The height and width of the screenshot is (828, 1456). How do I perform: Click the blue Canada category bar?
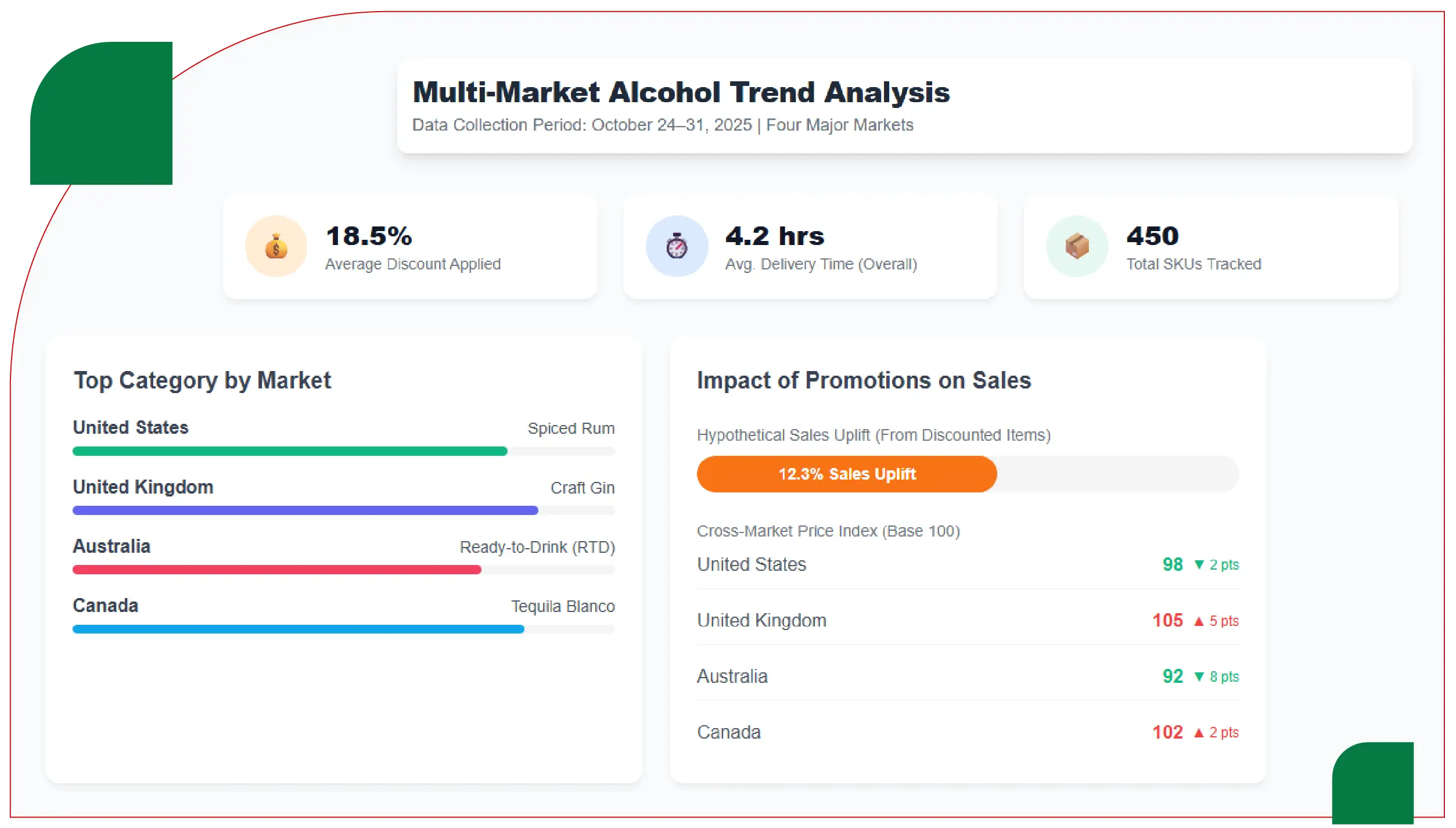[x=298, y=629]
